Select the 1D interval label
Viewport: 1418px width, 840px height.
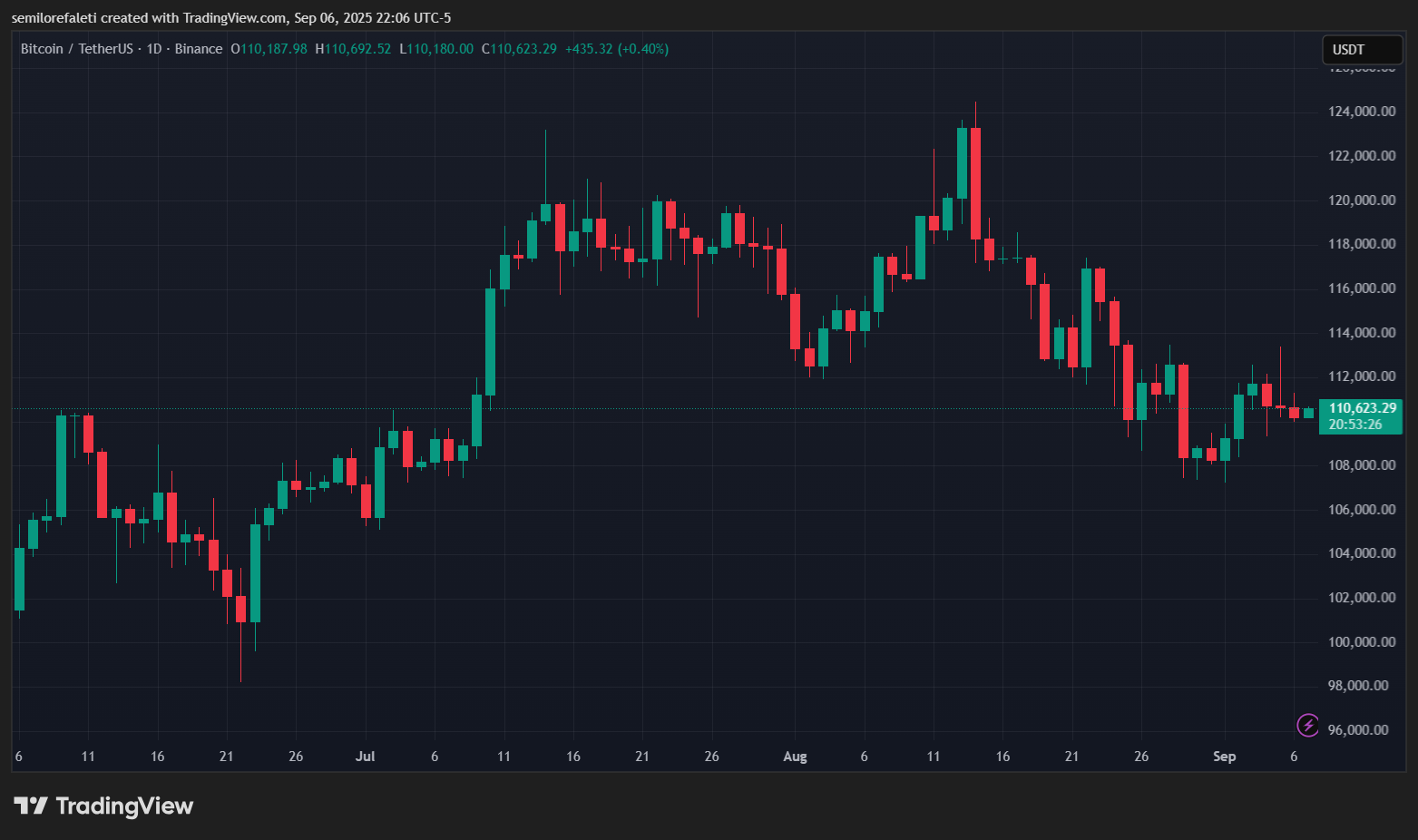[x=154, y=49]
